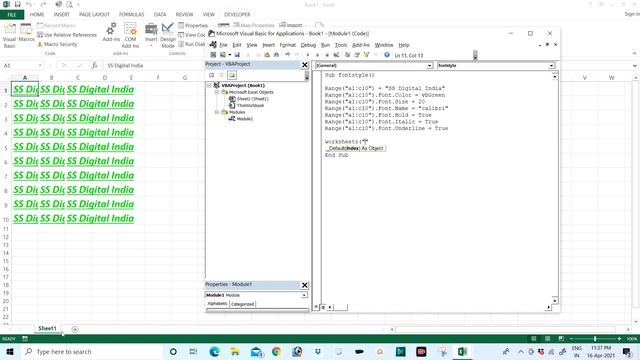Click the taskbar search box
The image size is (640, 360).
92,351
